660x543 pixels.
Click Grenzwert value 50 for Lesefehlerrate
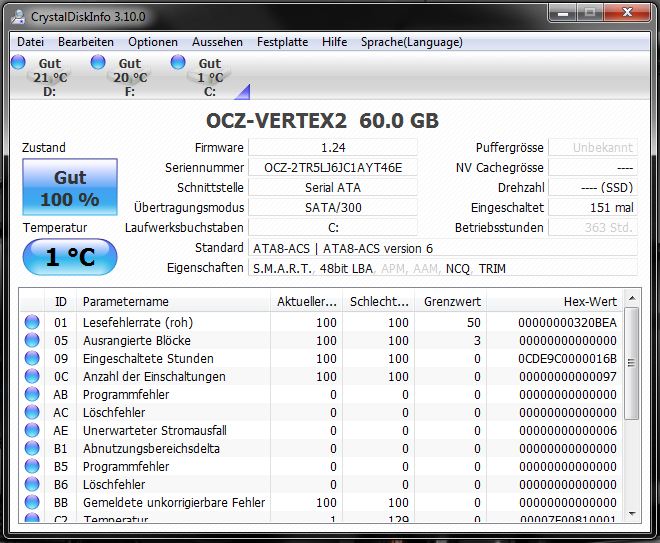(x=474, y=322)
